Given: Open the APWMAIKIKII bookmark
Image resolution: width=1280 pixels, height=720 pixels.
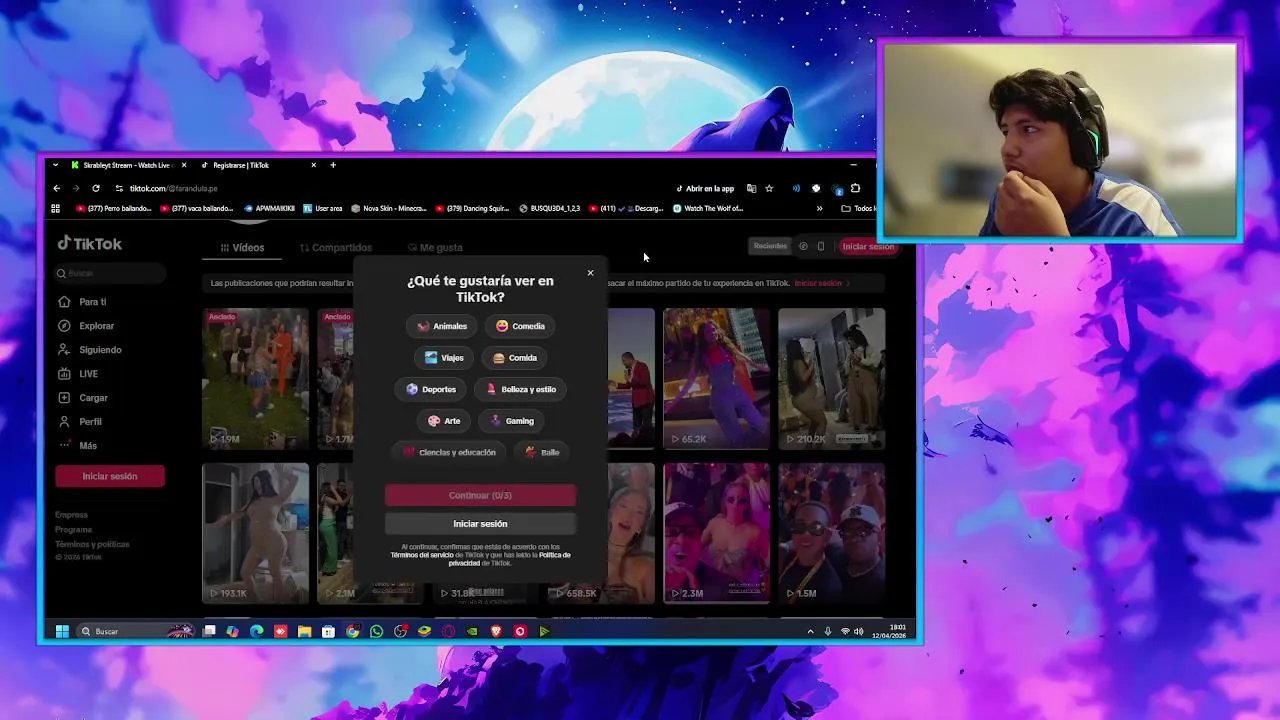Looking at the screenshot, I should tap(269, 209).
